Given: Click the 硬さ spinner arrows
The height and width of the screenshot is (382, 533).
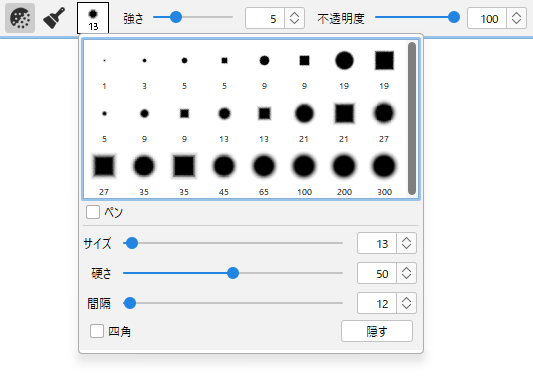Looking at the screenshot, I should [x=406, y=273].
